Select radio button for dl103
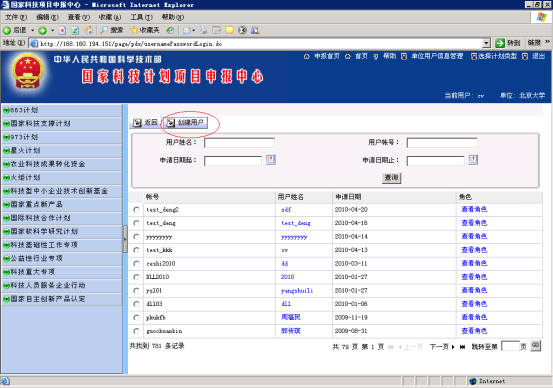 [x=136, y=304]
